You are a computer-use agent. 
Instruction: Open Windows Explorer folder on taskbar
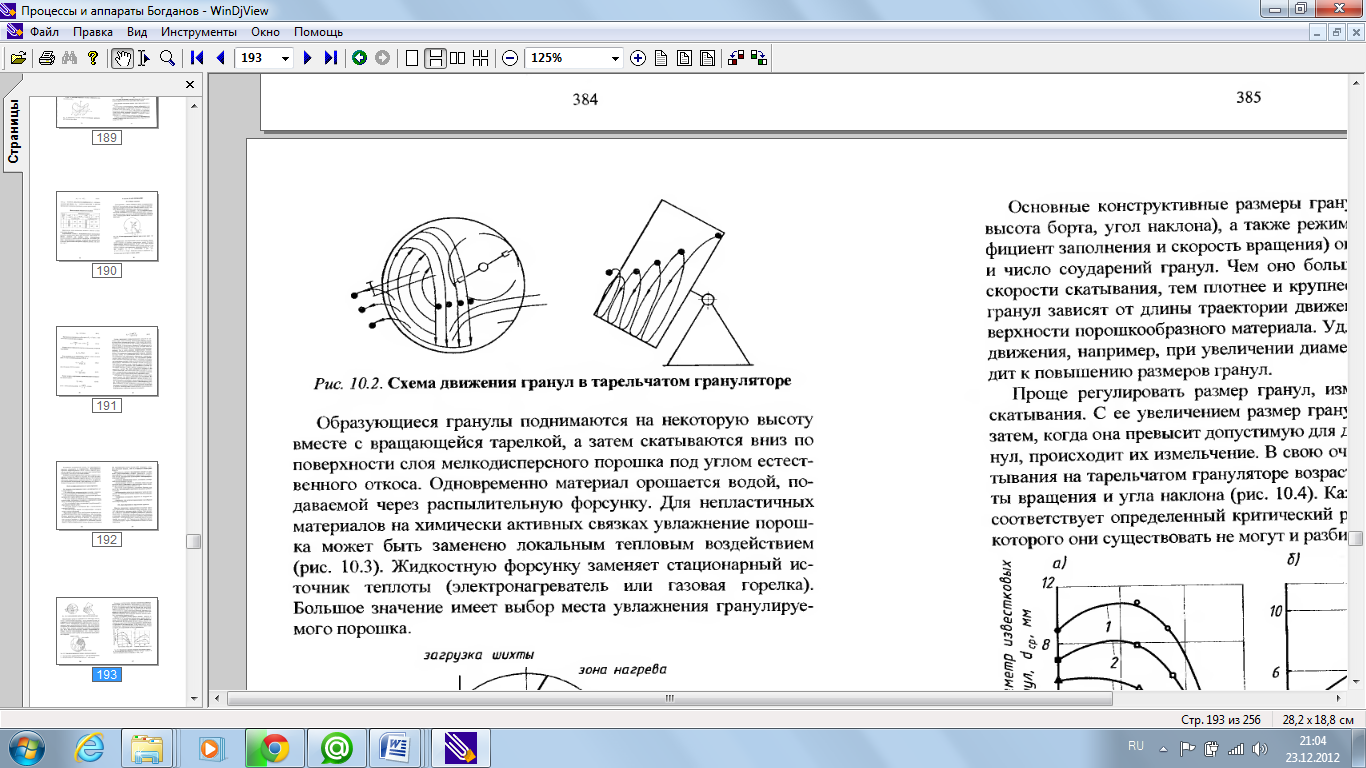tap(148, 747)
